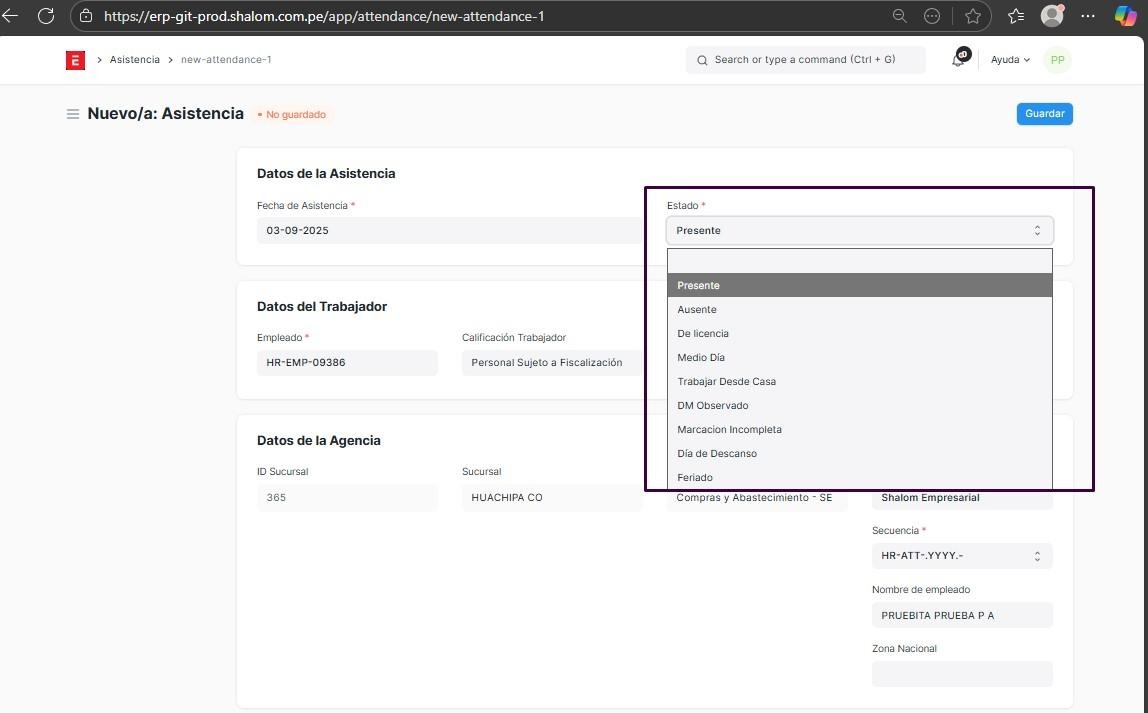Bookmark page with the star icon
The image size is (1148, 713).
pyautogui.click(x=973, y=16)
